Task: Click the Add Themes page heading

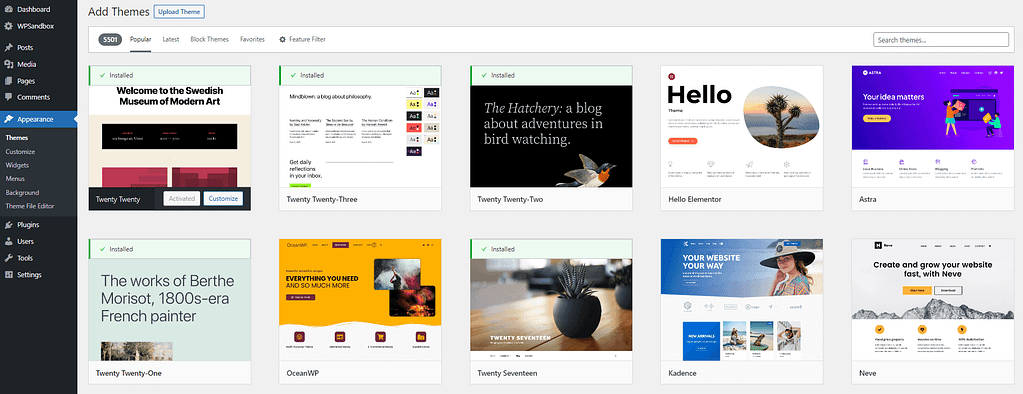Action: (119, 12)
